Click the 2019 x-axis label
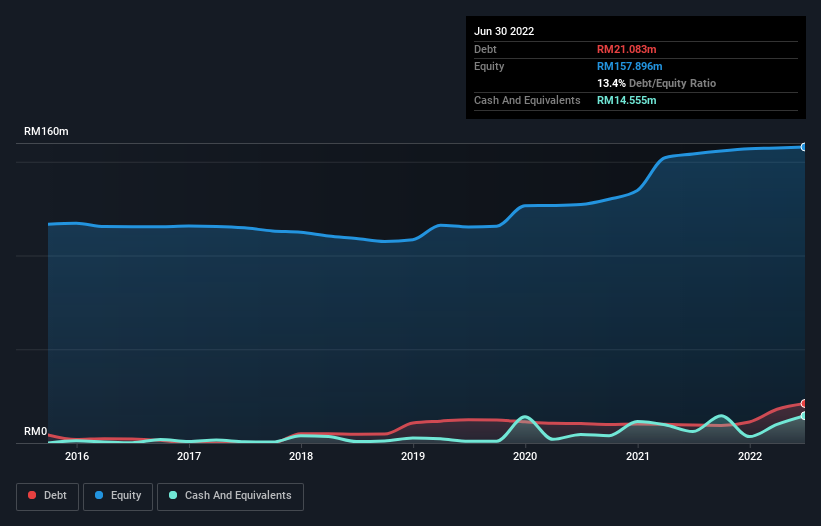This screenshot has height=526, width=821. [413, 456]
